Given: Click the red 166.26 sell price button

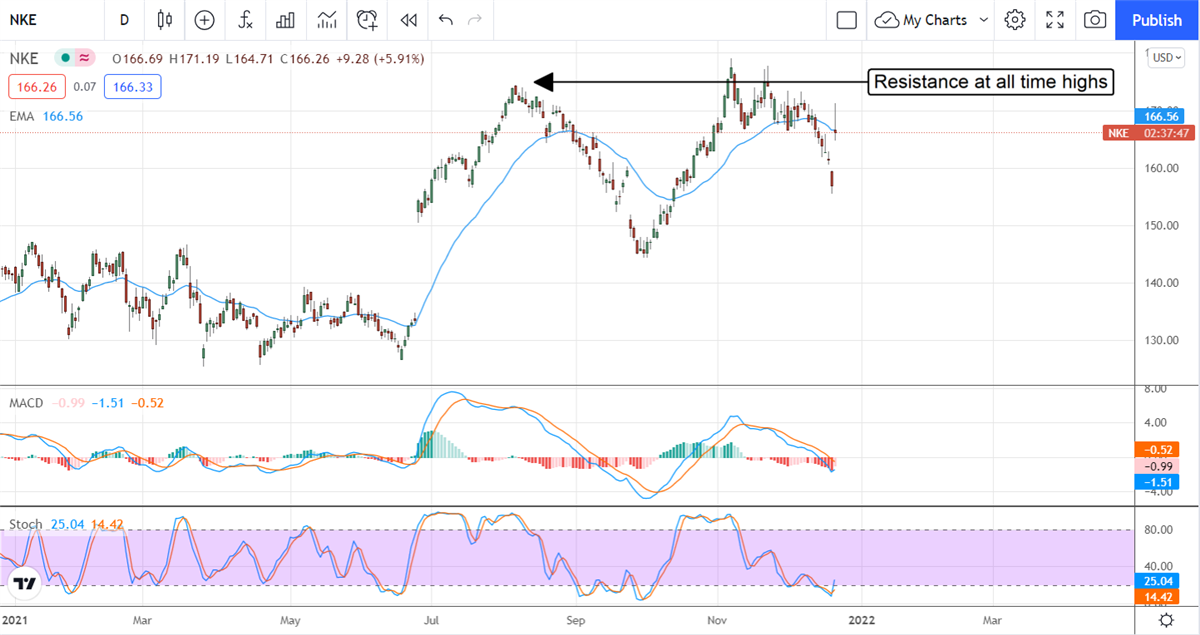Looking at the screenshot, I should click(x=36, y=88).
